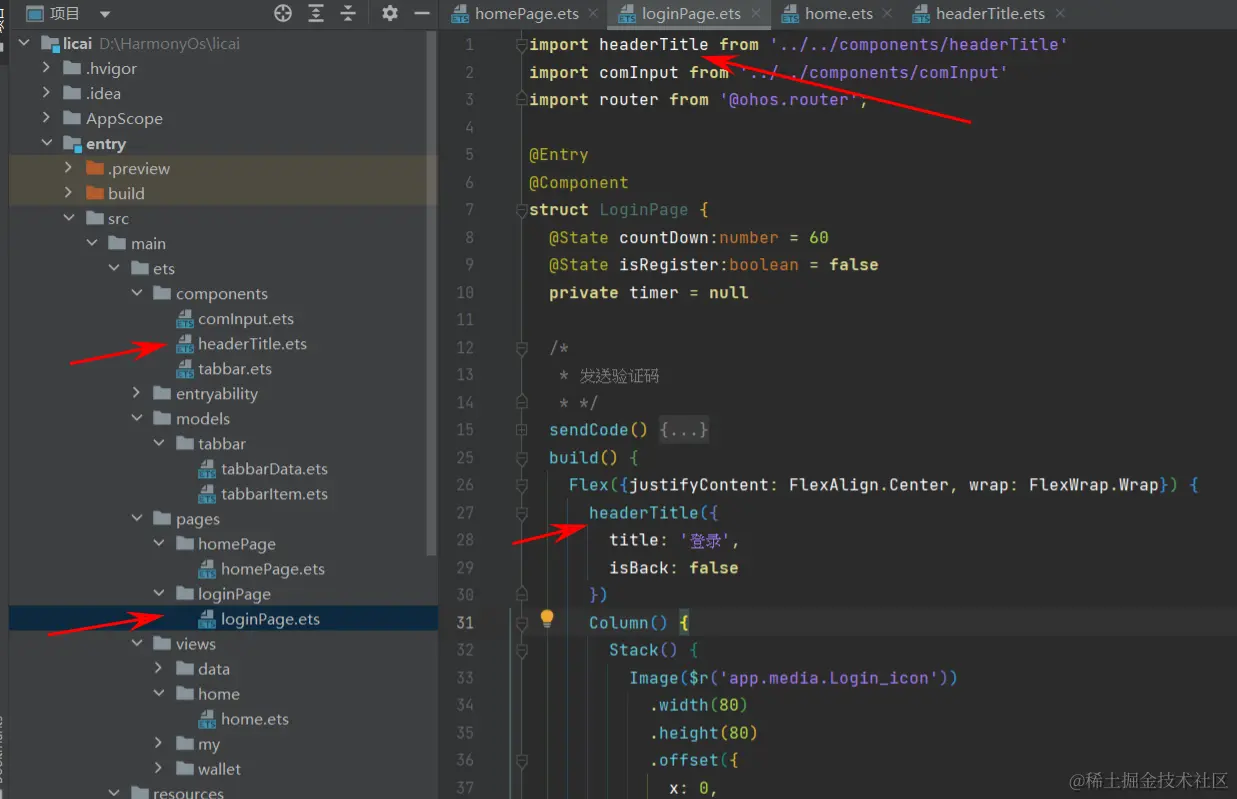Expand the AppScope folder
1237x799 pixels.
[46, 118]
